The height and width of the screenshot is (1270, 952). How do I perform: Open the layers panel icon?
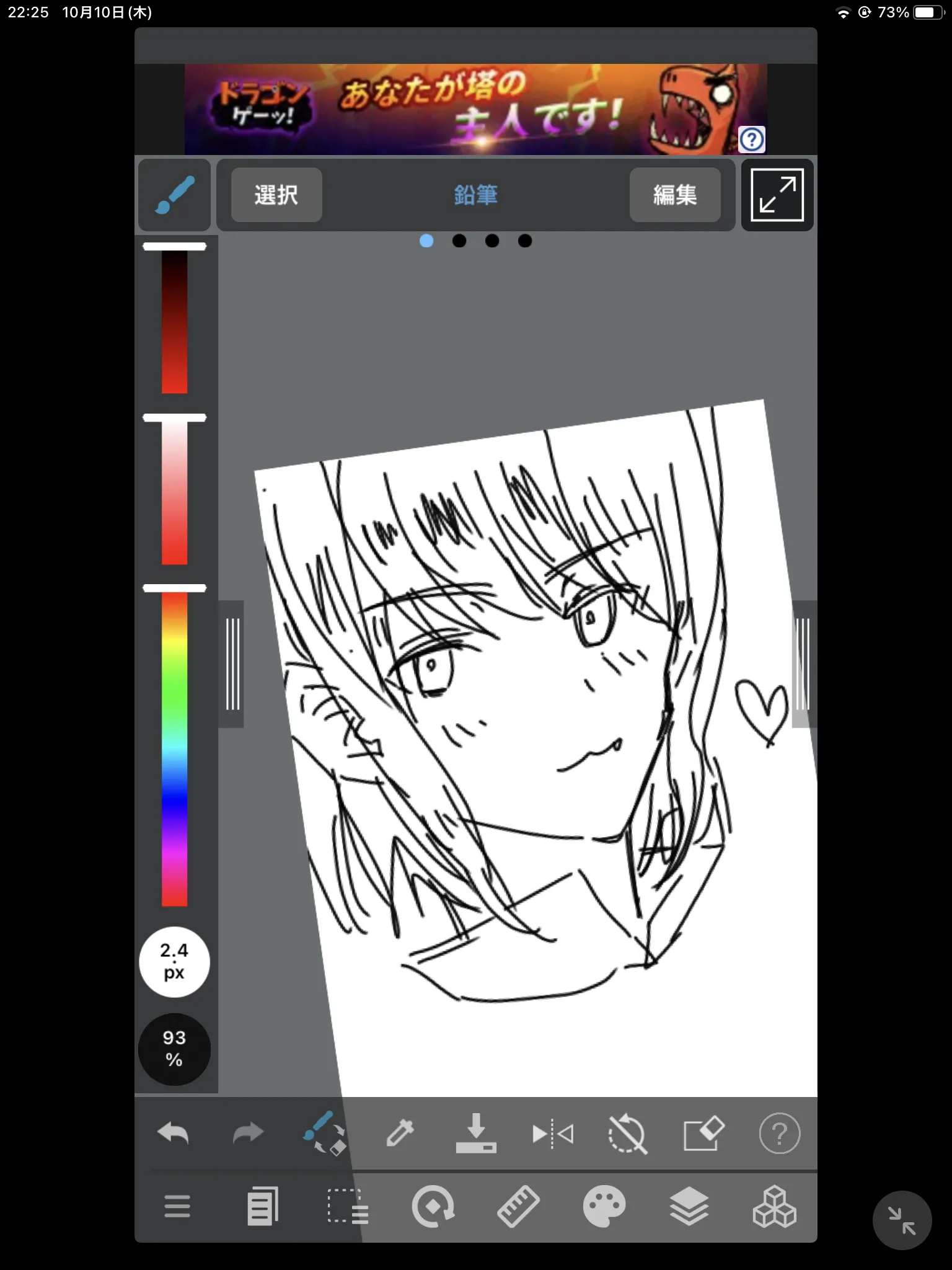689,1206
